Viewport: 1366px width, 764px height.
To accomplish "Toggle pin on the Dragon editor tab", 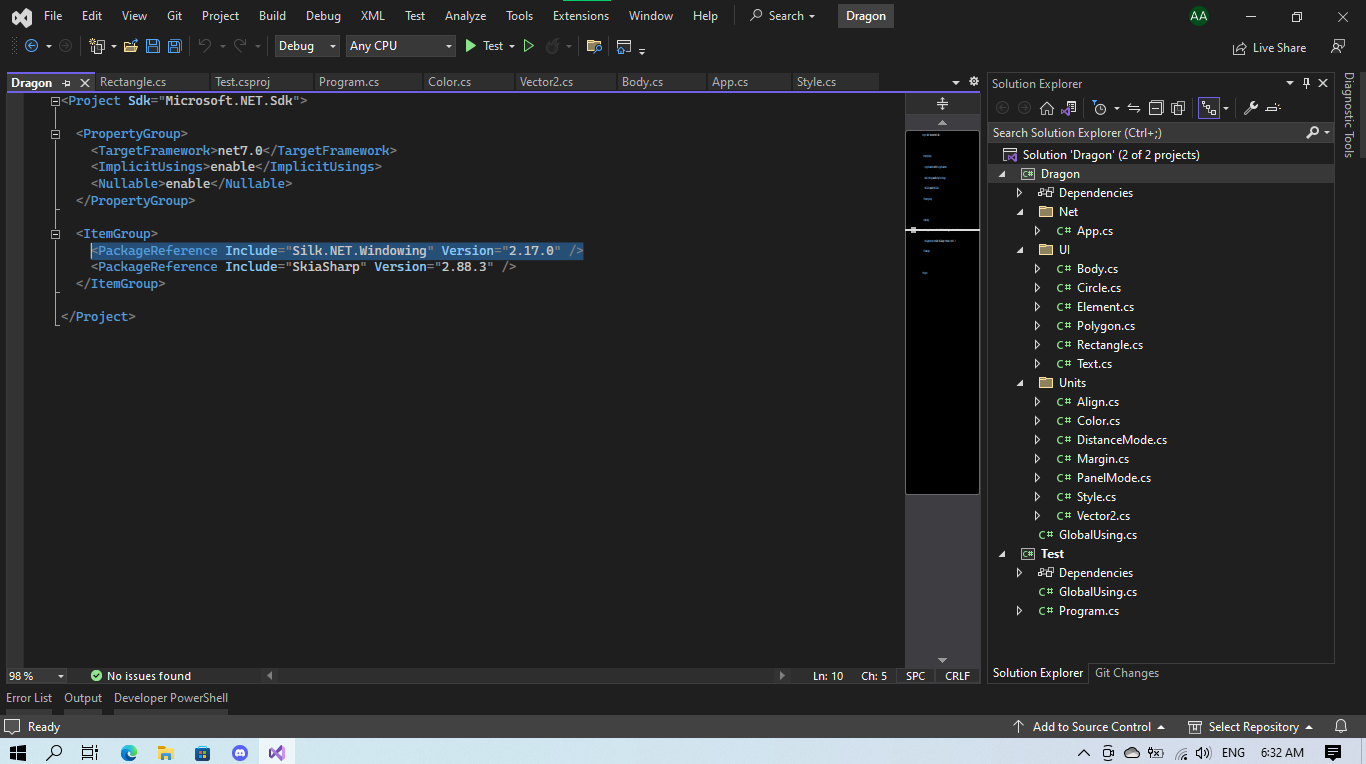I will click(x=67, y=83).
